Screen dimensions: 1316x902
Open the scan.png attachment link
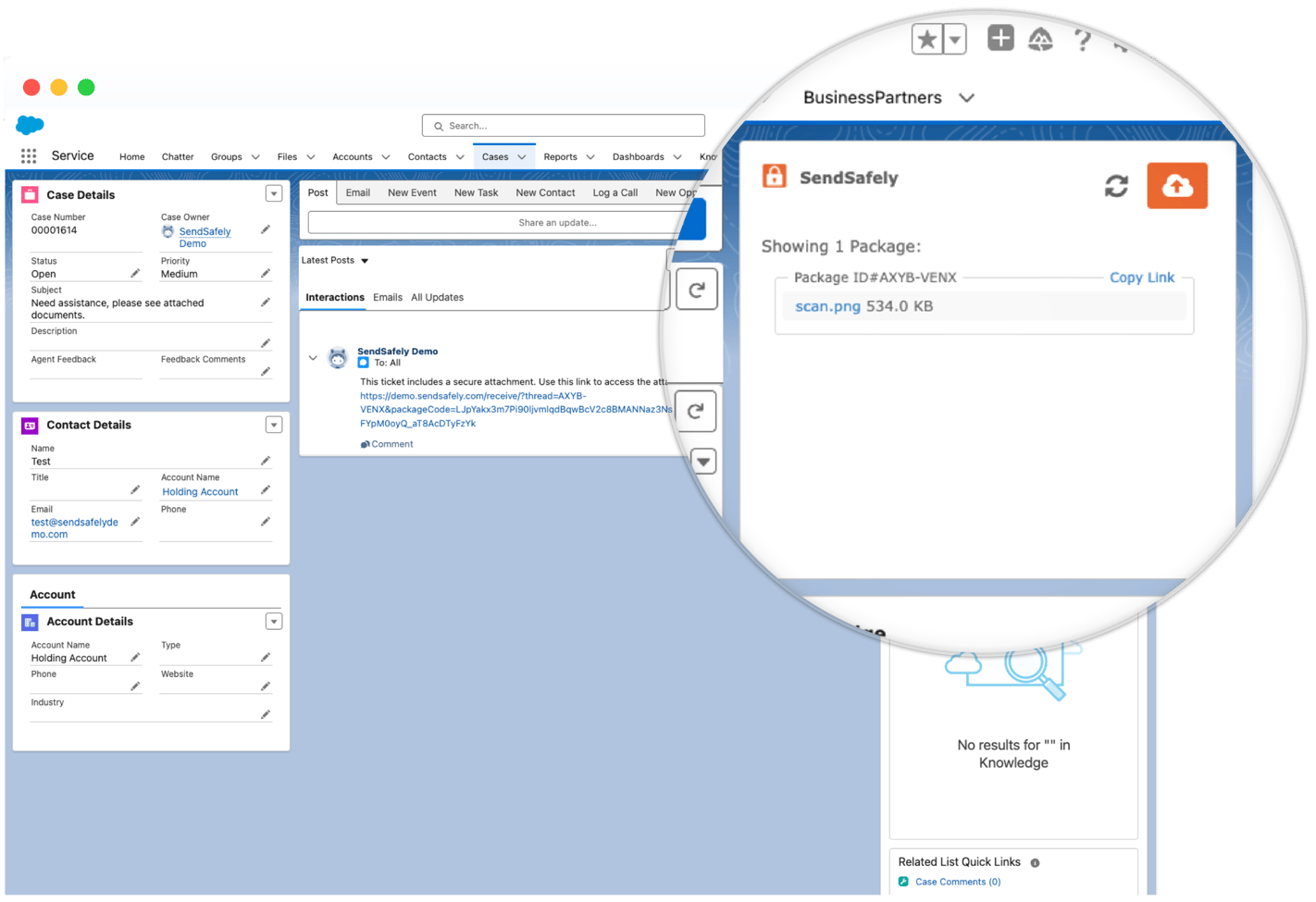coord(826,305)
